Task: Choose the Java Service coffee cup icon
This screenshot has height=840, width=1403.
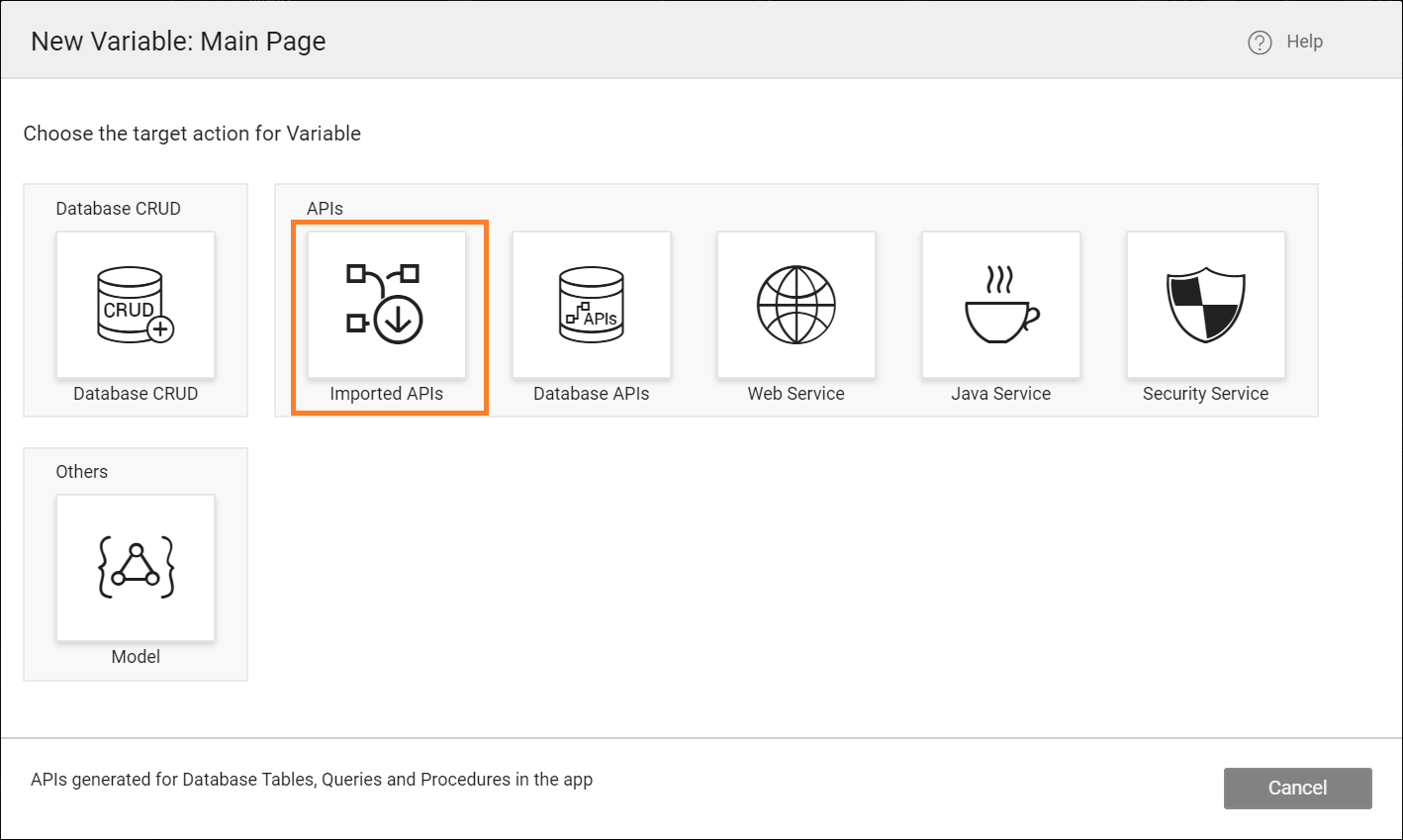Action: (x=1000, y=305)
